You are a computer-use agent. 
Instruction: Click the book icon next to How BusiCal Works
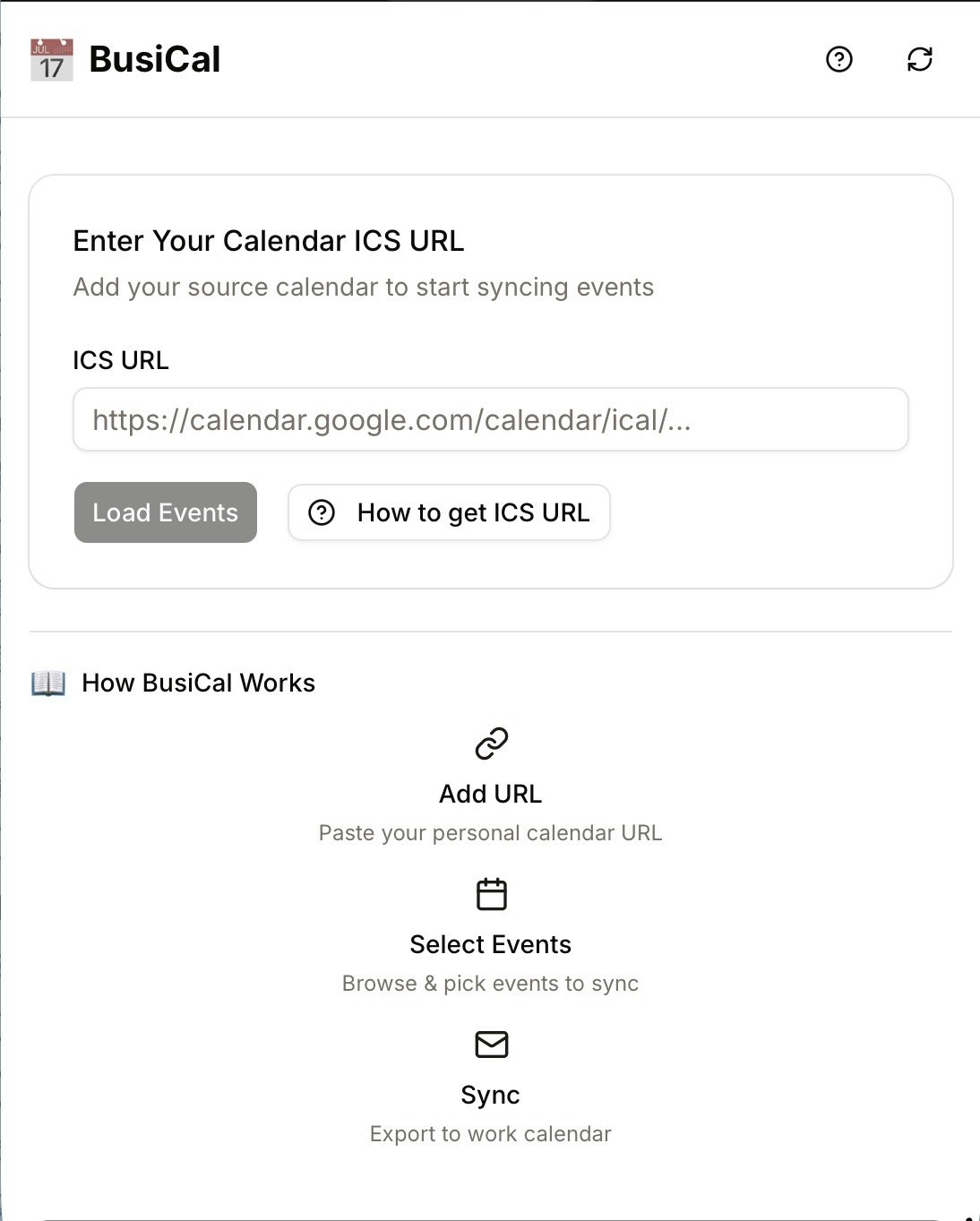pyautogui.click(x=48, y=683)
